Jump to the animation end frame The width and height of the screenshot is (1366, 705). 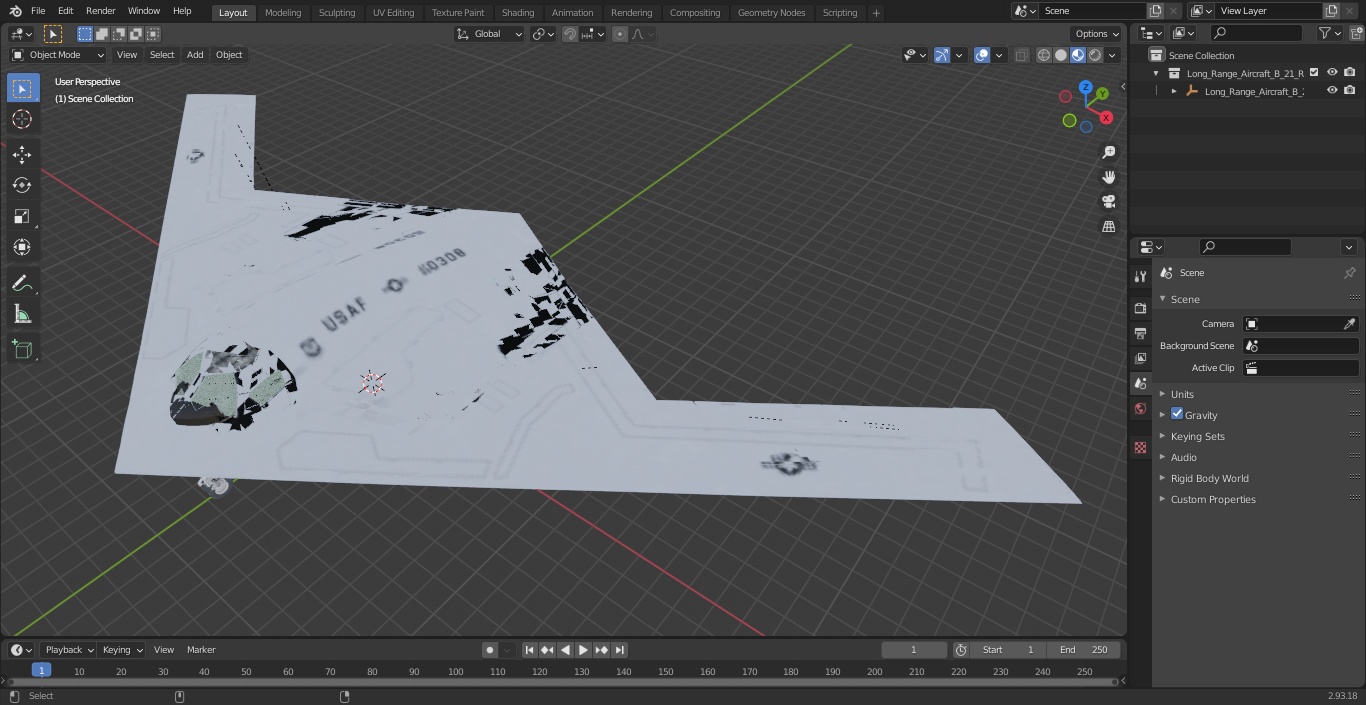pos(620,650)
